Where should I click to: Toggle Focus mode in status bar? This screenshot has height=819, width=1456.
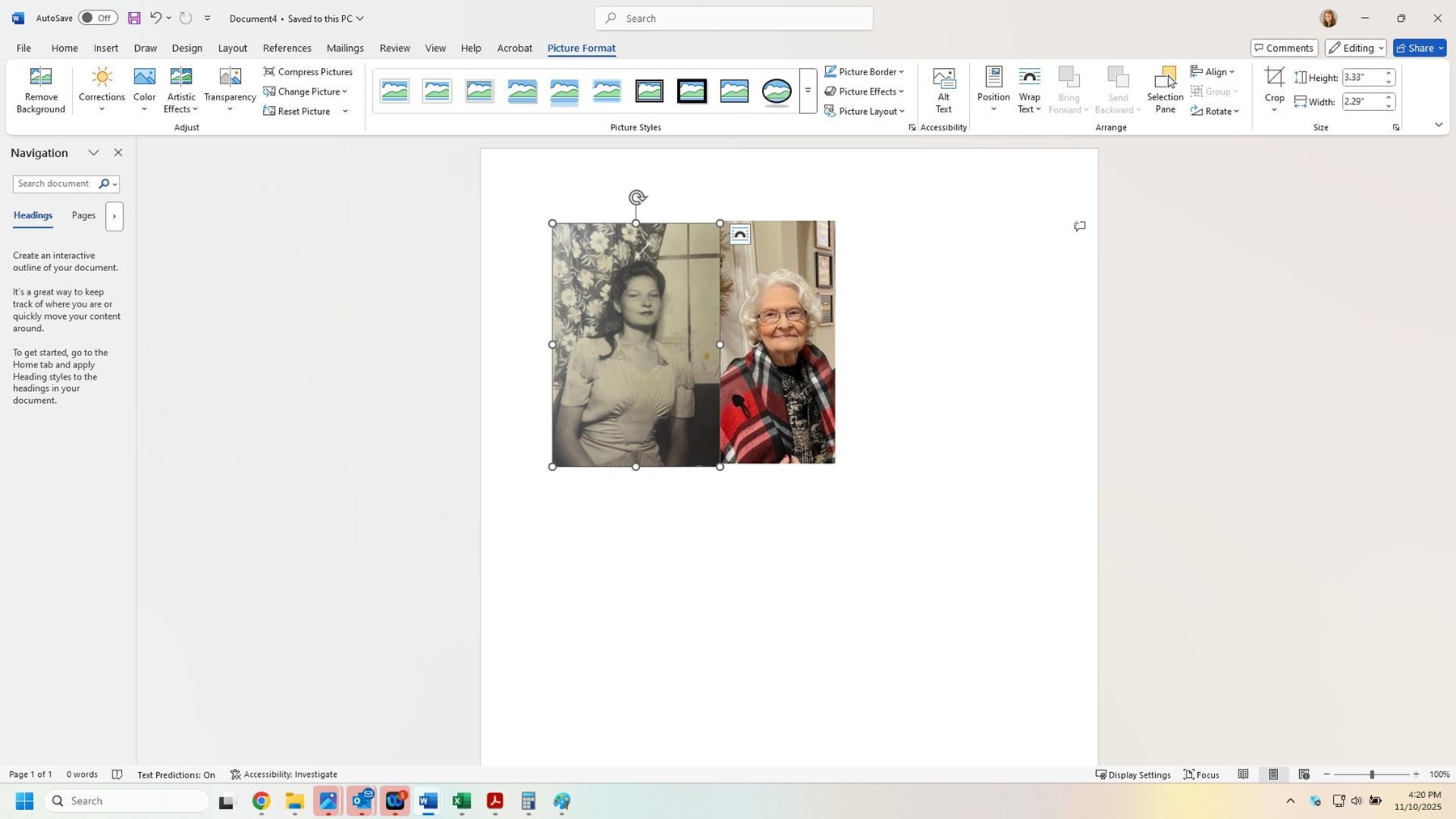[x=1201, y=774]
